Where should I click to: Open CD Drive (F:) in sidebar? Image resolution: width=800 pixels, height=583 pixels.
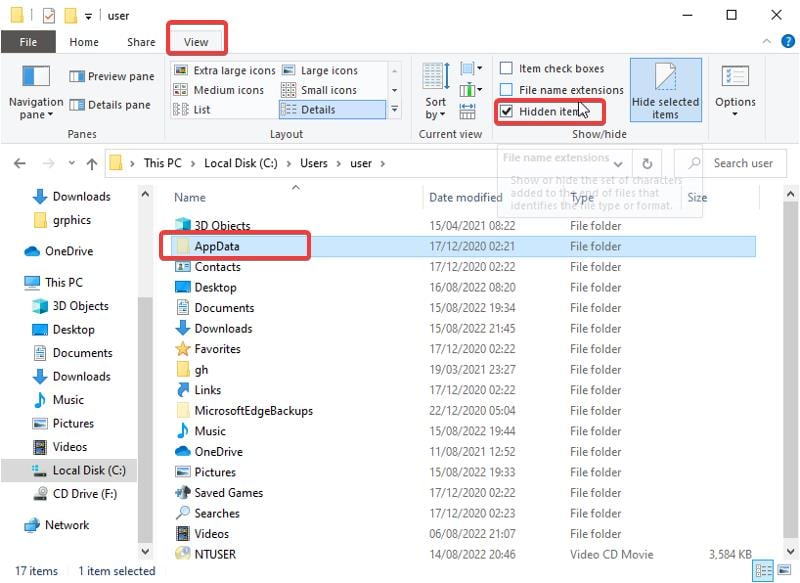[75, 494]
